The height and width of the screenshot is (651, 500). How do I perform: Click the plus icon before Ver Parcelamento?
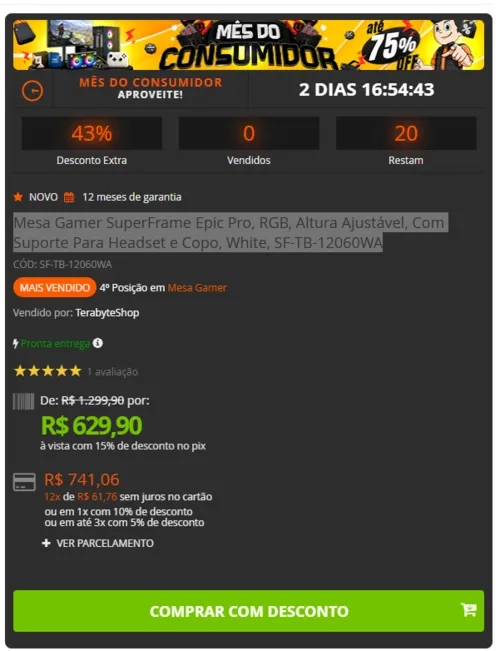click(x=47, y=543)
